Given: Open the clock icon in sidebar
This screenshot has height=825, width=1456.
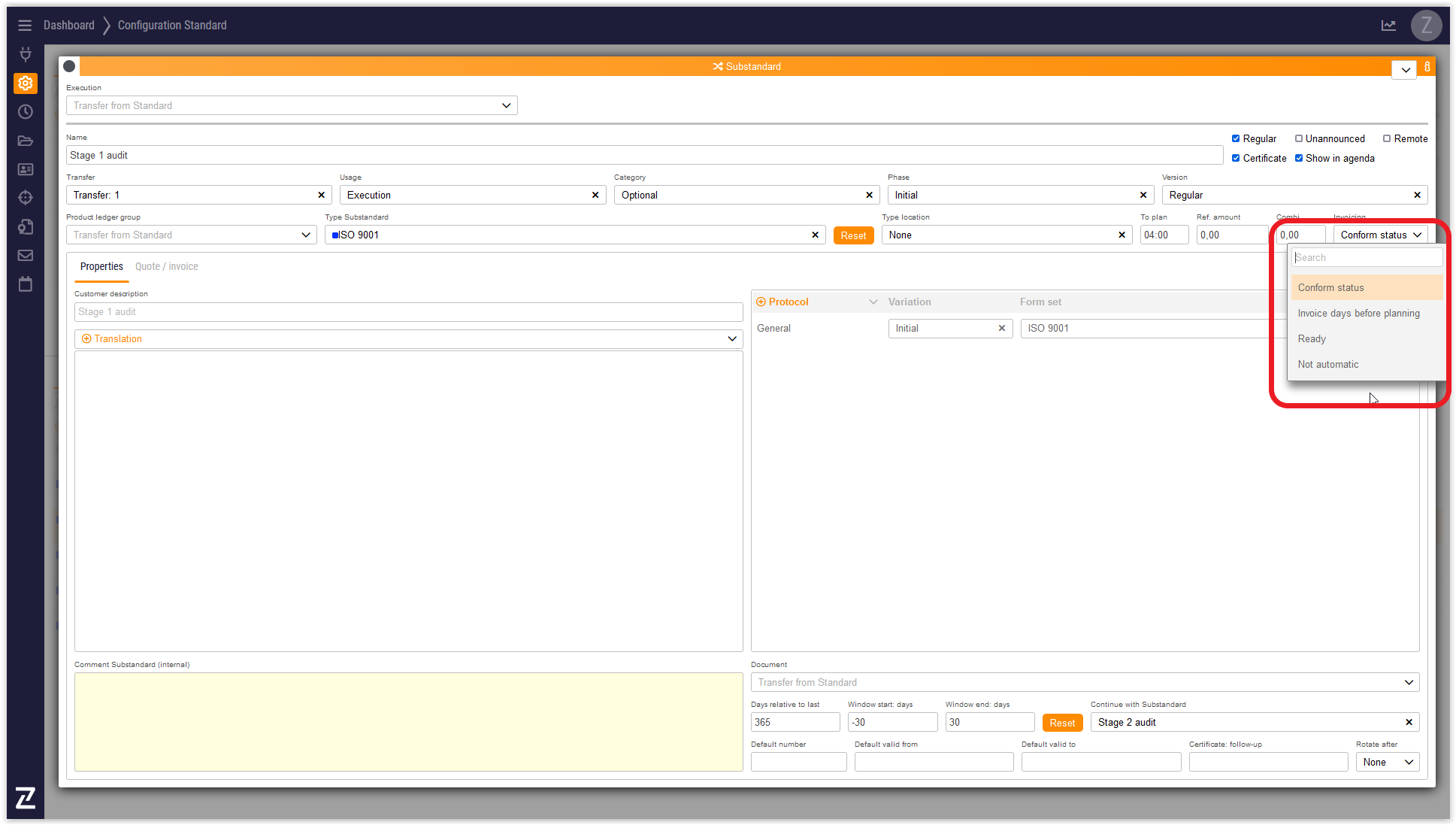Looking at the screenshot, I should (x=25, y=112).
